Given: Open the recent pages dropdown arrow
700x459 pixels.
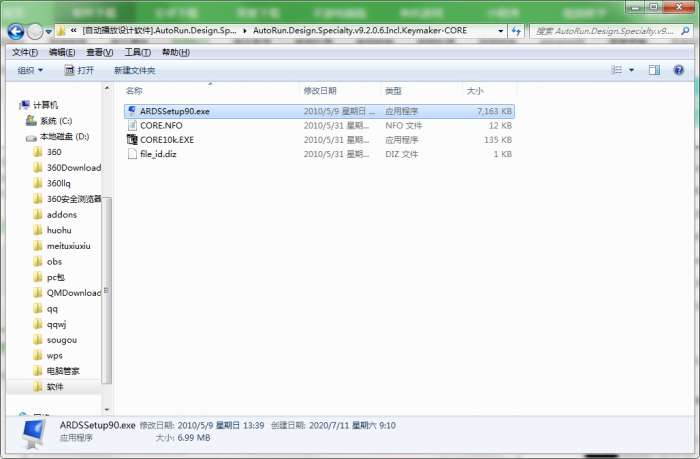Looking at the screenshot, I should tap(48, 32).
